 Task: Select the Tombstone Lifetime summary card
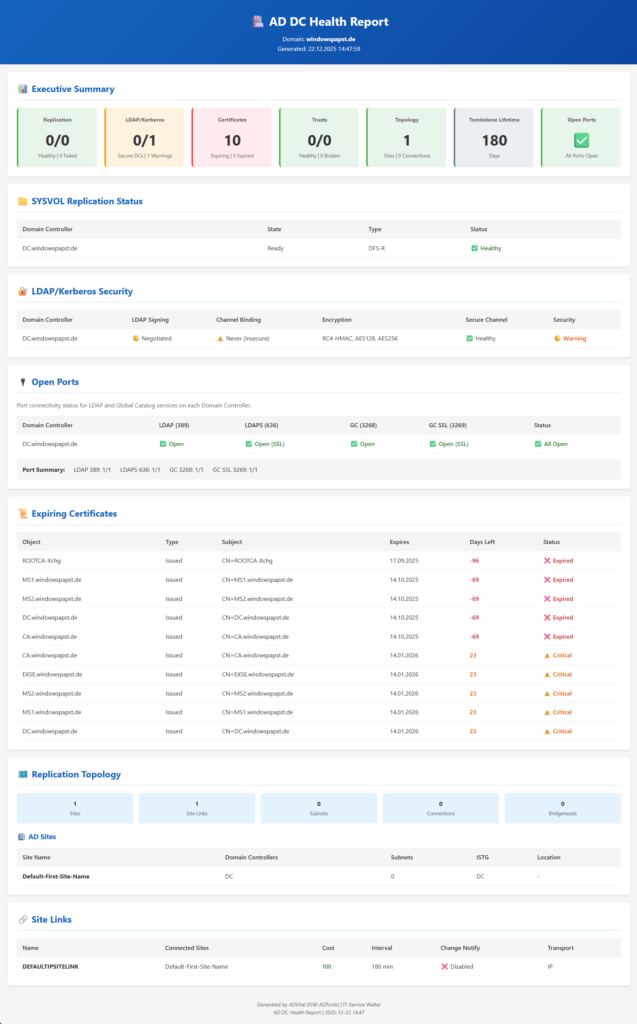[493, 137]
